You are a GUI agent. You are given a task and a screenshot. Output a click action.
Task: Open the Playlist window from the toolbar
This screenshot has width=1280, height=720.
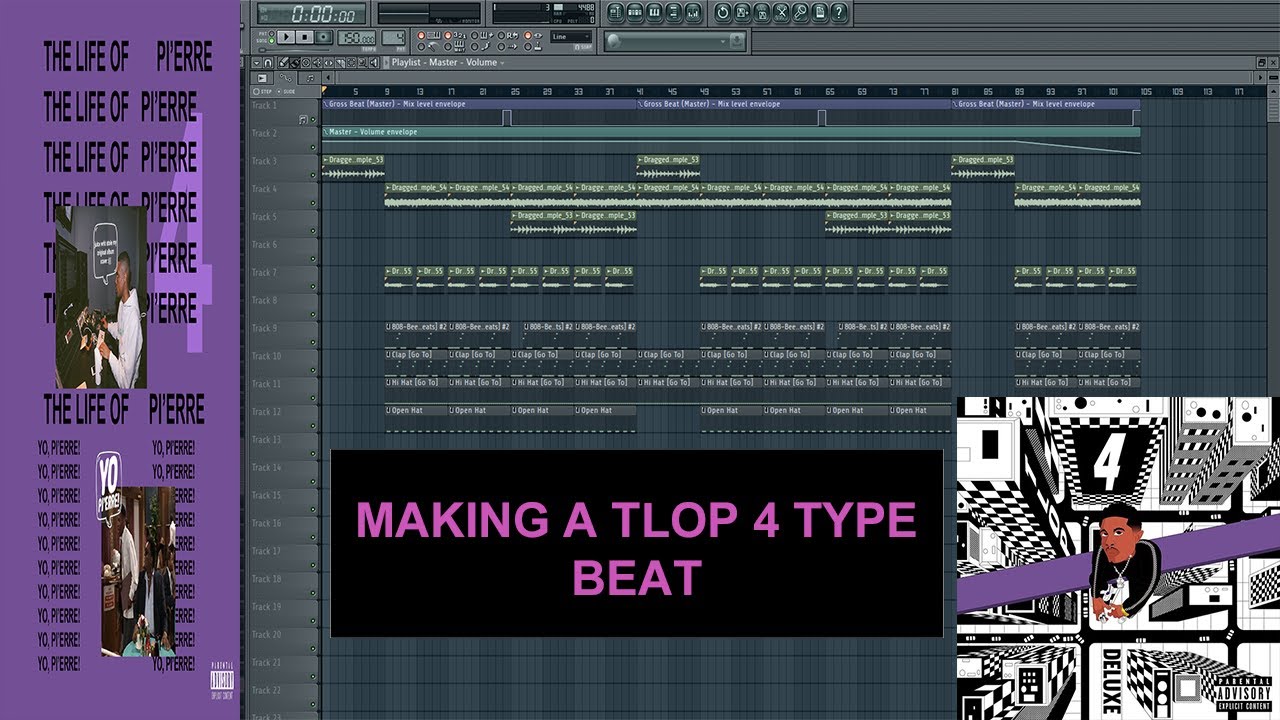615,12
